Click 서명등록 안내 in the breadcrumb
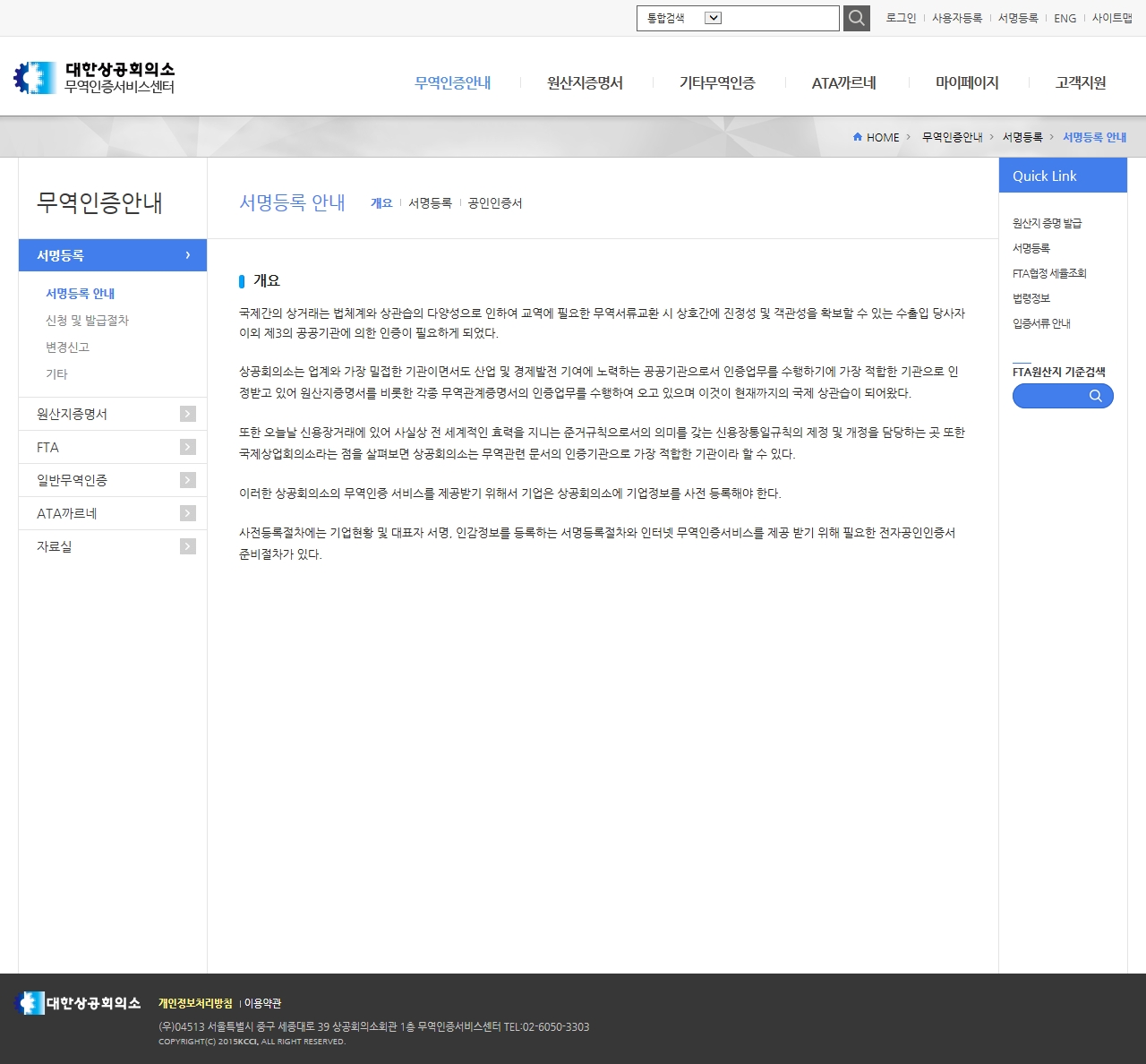The height and width of the screenshot is (1064, 1146). click(1094, 137)
